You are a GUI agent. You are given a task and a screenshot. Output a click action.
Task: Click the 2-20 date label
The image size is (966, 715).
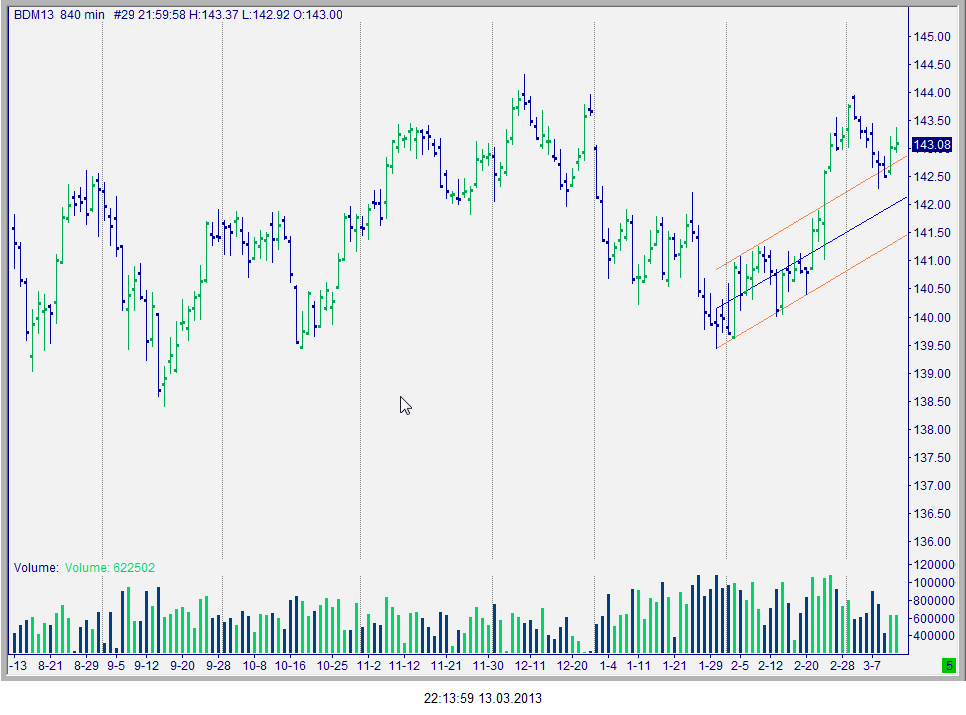click(x=806, y=666)
